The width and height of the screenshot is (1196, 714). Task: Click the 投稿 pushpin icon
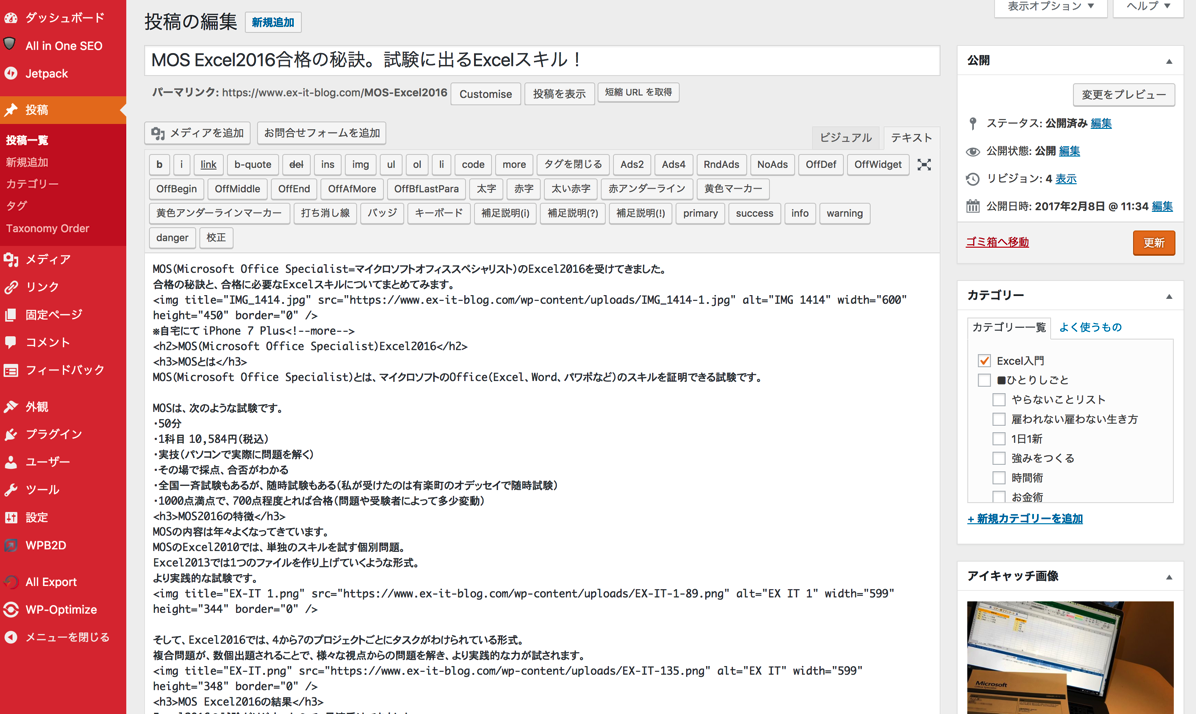11,110
